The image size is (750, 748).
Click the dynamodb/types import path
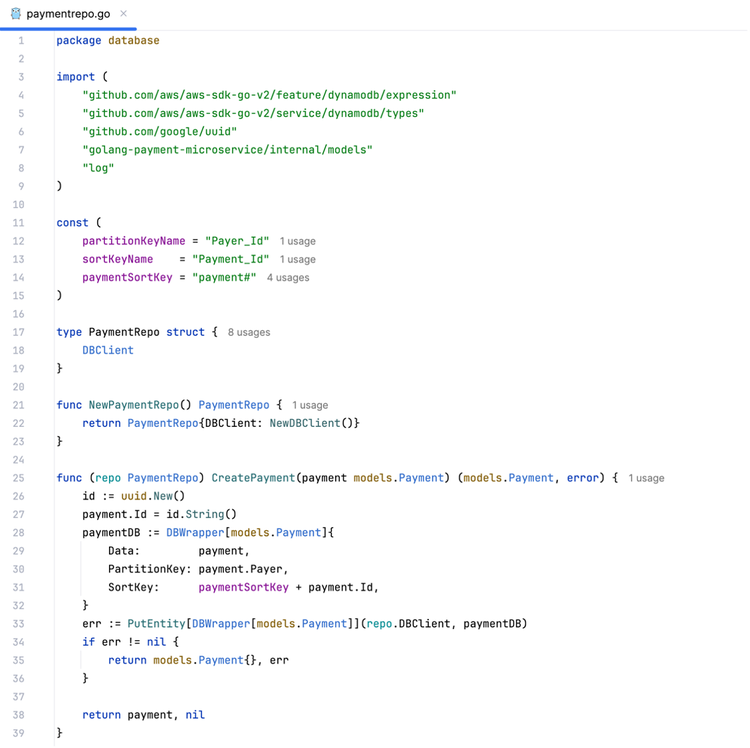tap(254, 113)
